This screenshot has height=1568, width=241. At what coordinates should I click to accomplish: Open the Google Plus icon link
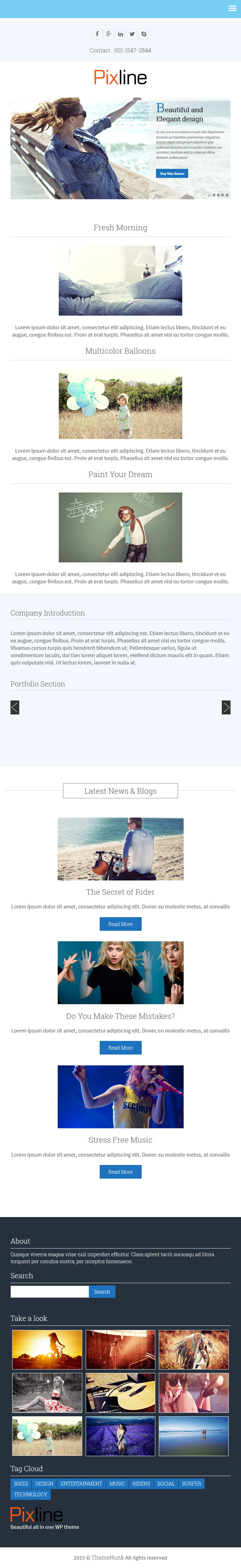pyautogui.click(x=109, y=34)
